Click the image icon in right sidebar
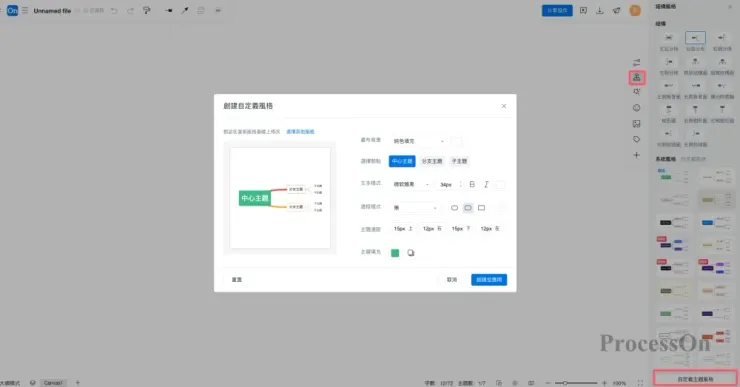The image size is (740, 387). (x=637, y=124)
